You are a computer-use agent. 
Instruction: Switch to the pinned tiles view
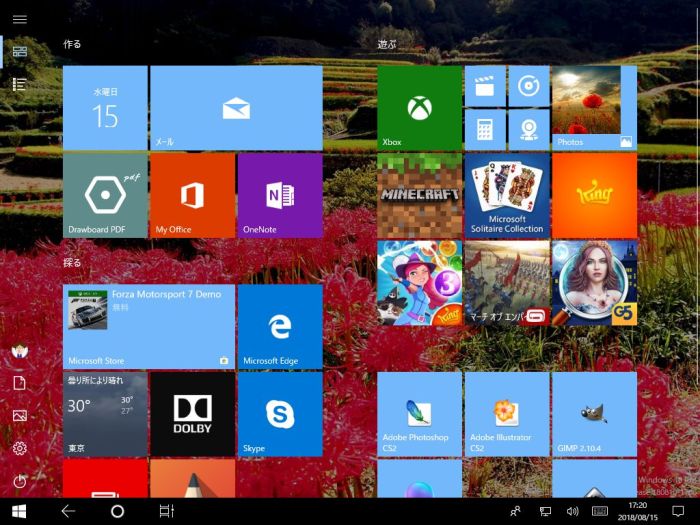(x=20, y=51)
